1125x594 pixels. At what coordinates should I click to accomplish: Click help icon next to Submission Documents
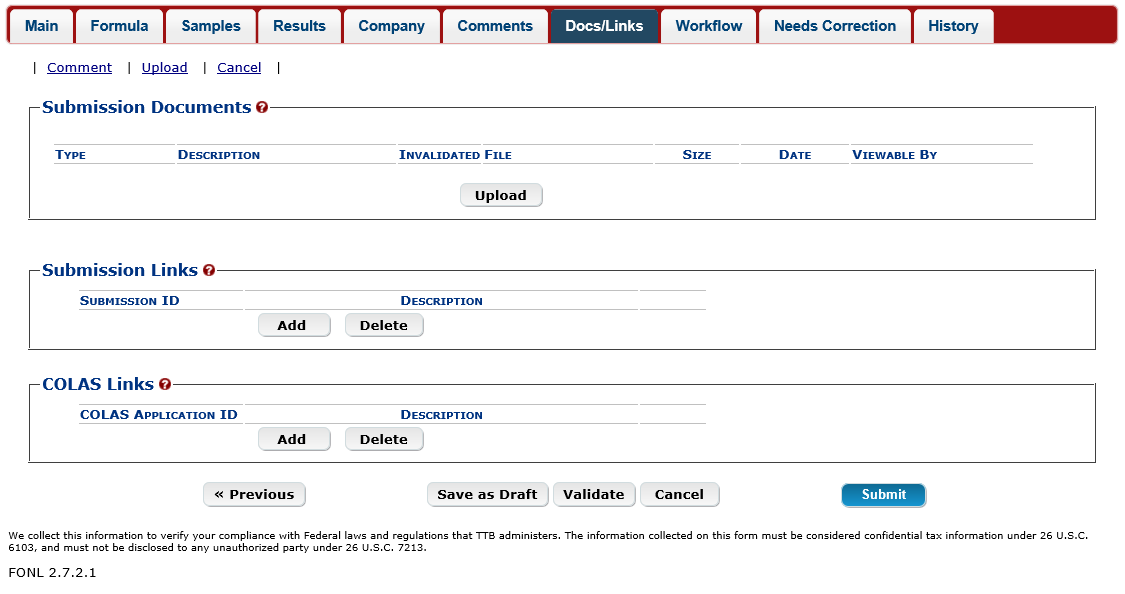(x=262, y=108)
